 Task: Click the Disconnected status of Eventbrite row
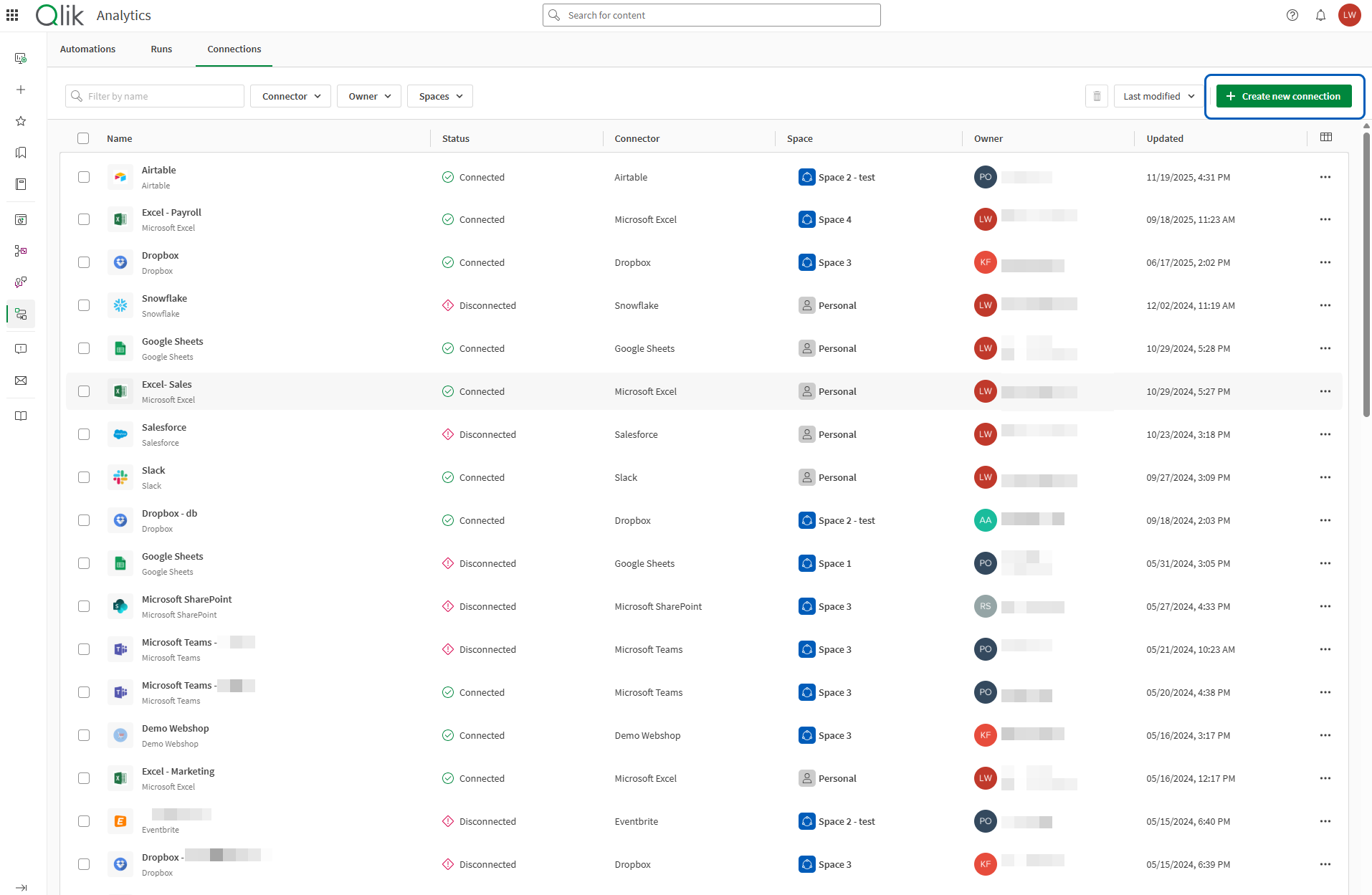pyautogui.click(x=480, y=821)
